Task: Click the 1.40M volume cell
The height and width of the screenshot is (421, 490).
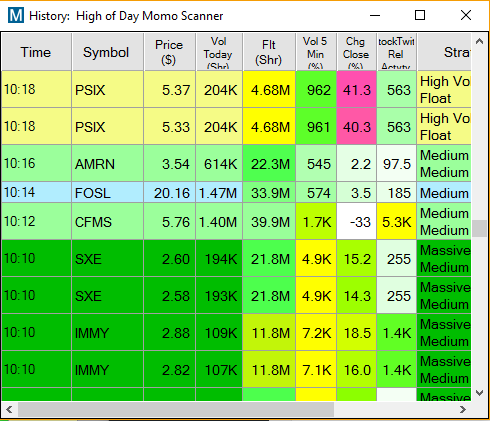Action: pos(219,222)
